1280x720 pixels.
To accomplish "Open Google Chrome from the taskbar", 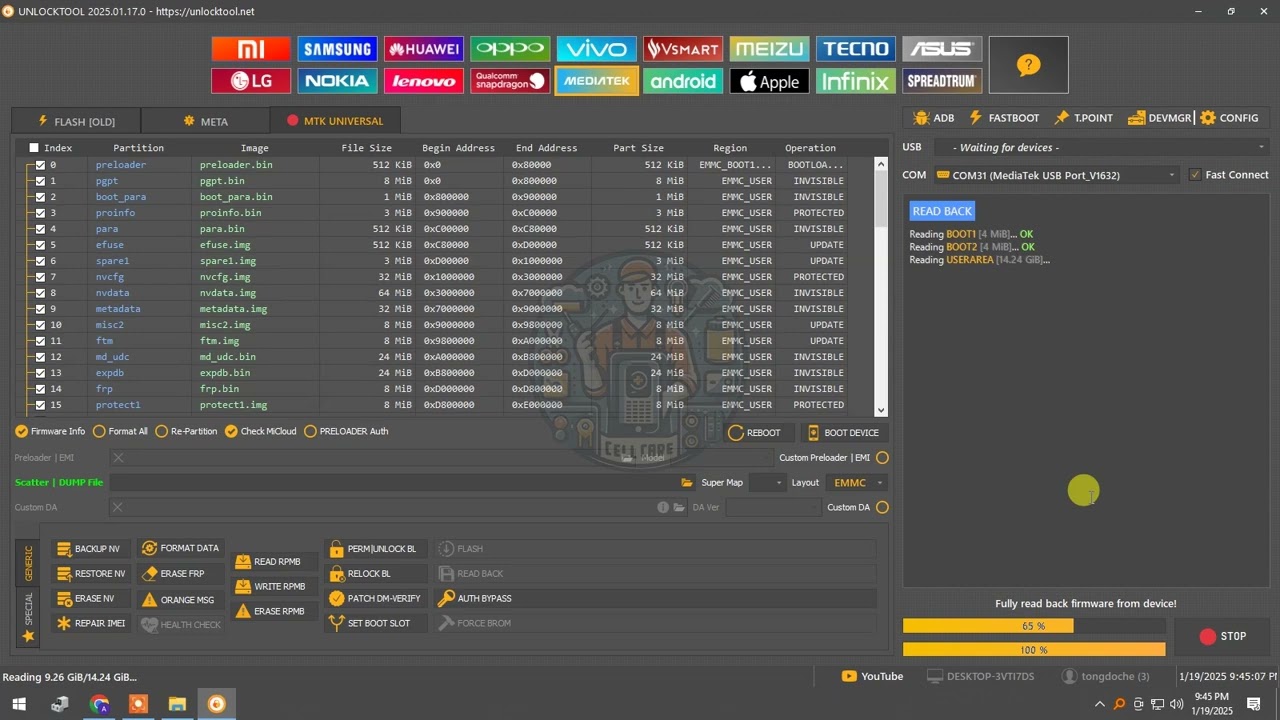I will [99, 704].
